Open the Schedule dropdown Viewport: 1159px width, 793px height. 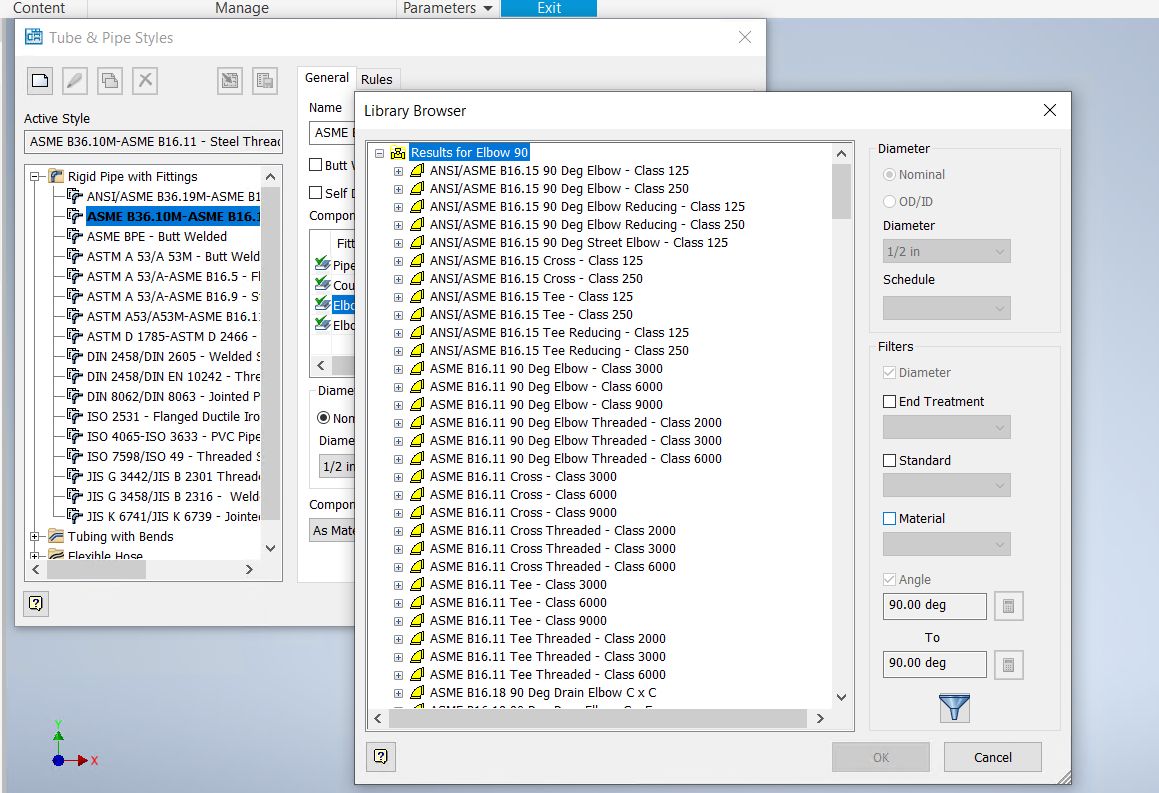point(946,308)
